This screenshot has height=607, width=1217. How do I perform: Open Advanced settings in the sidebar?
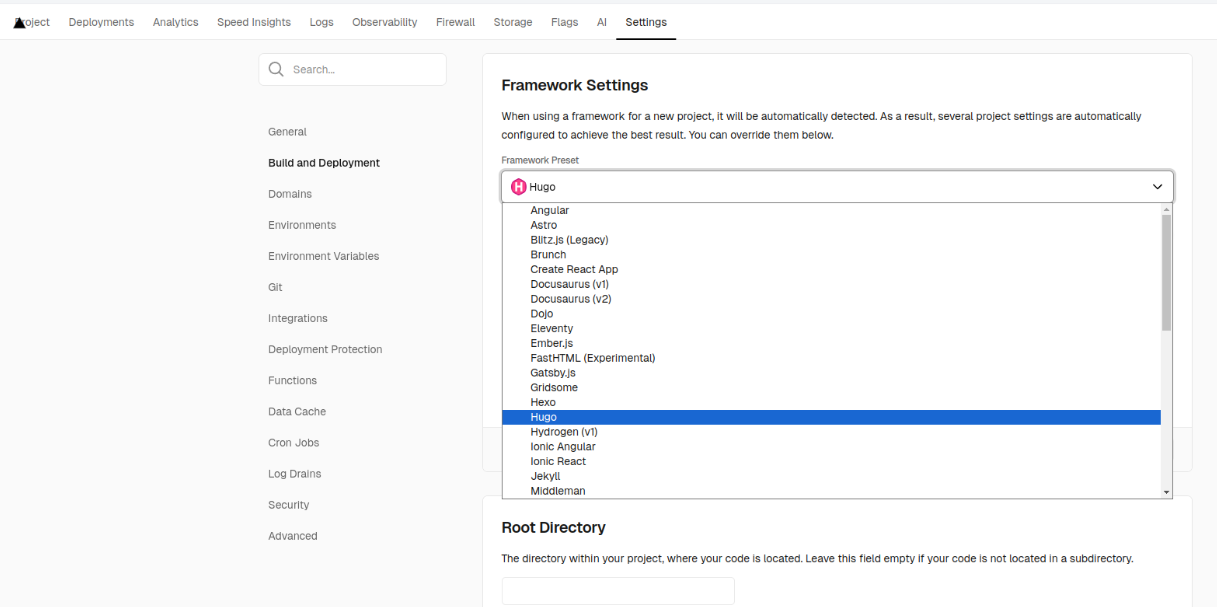[293, 536]
